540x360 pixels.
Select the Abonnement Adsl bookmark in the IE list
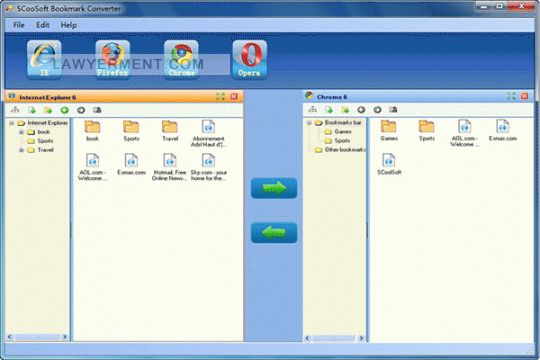(208, 134)
